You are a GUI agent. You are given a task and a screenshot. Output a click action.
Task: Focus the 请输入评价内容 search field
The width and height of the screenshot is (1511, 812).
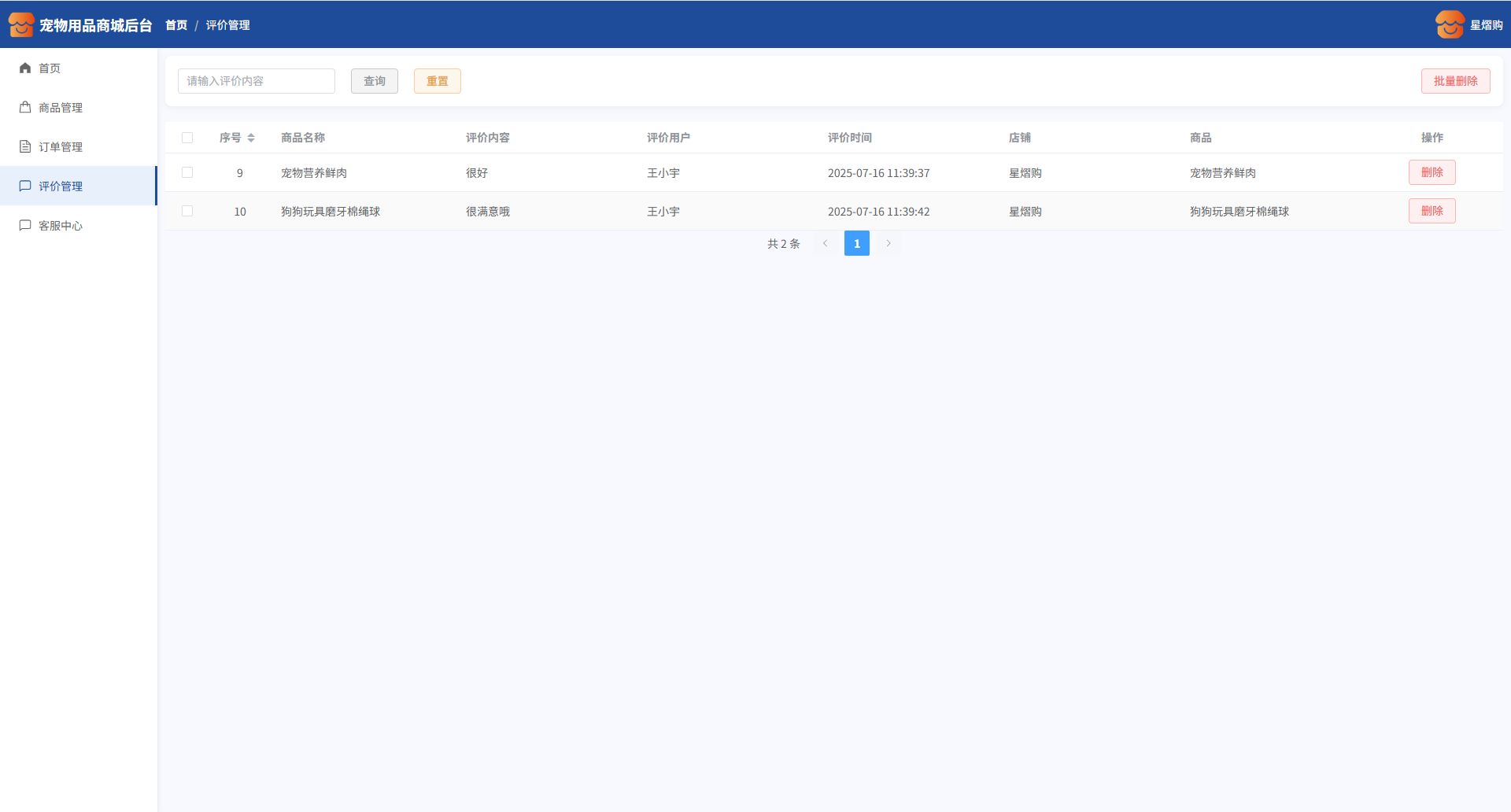click(256, 81)
